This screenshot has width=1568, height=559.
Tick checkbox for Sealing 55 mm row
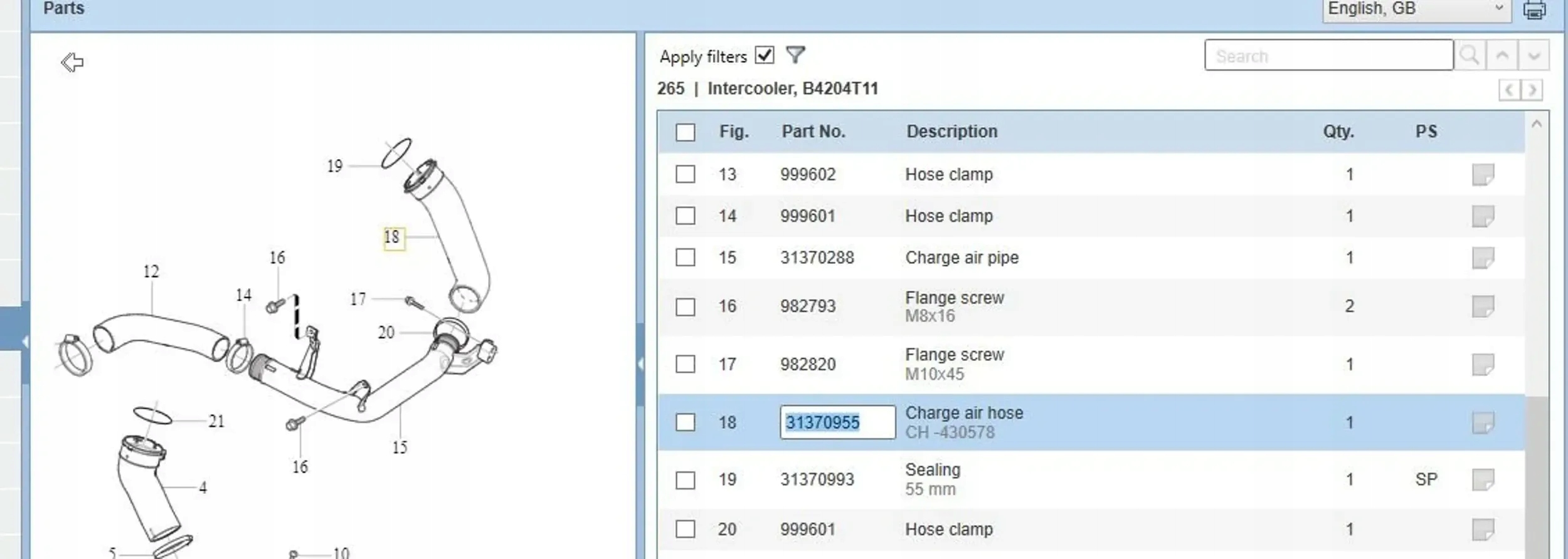(685, 481)
